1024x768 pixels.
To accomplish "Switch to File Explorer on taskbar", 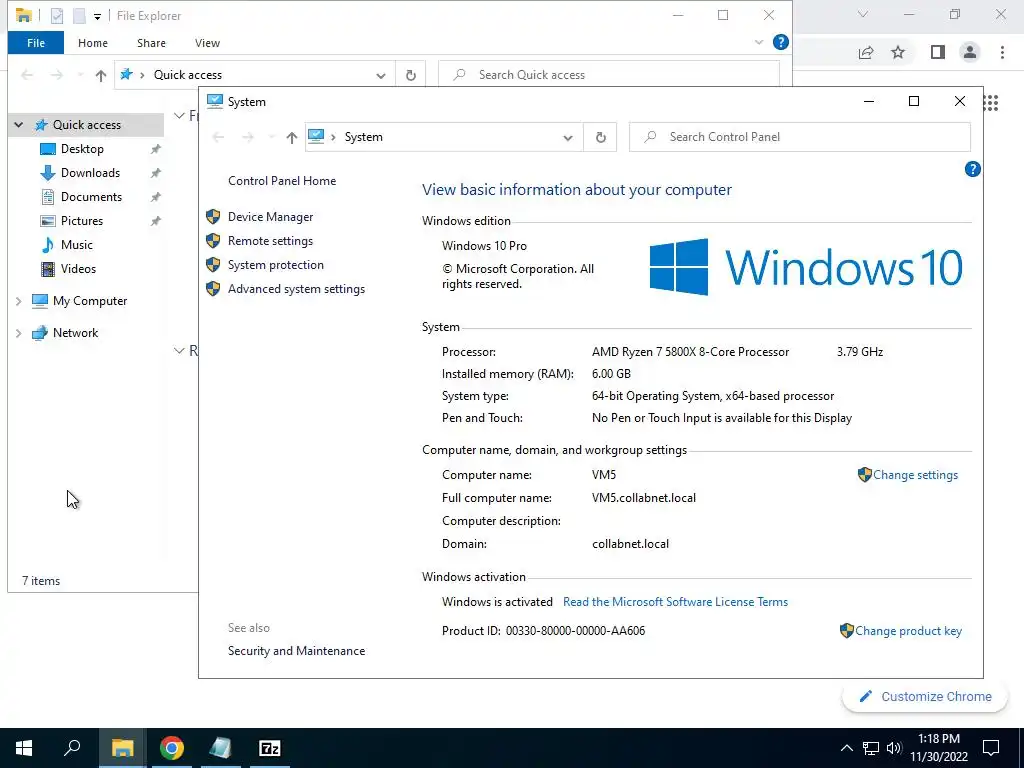I will (x=122, y=748).
